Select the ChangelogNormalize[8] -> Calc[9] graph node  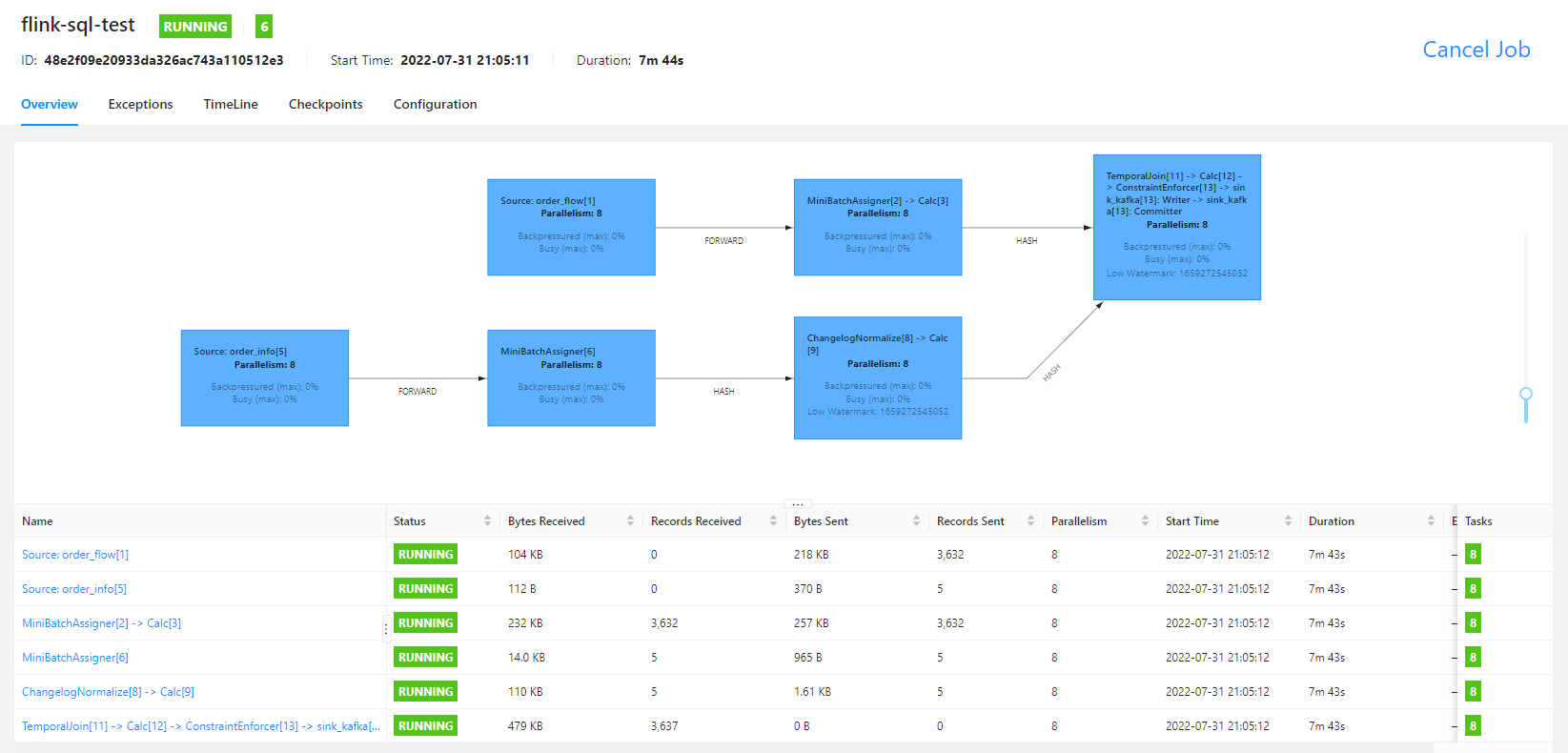(878, 377)
